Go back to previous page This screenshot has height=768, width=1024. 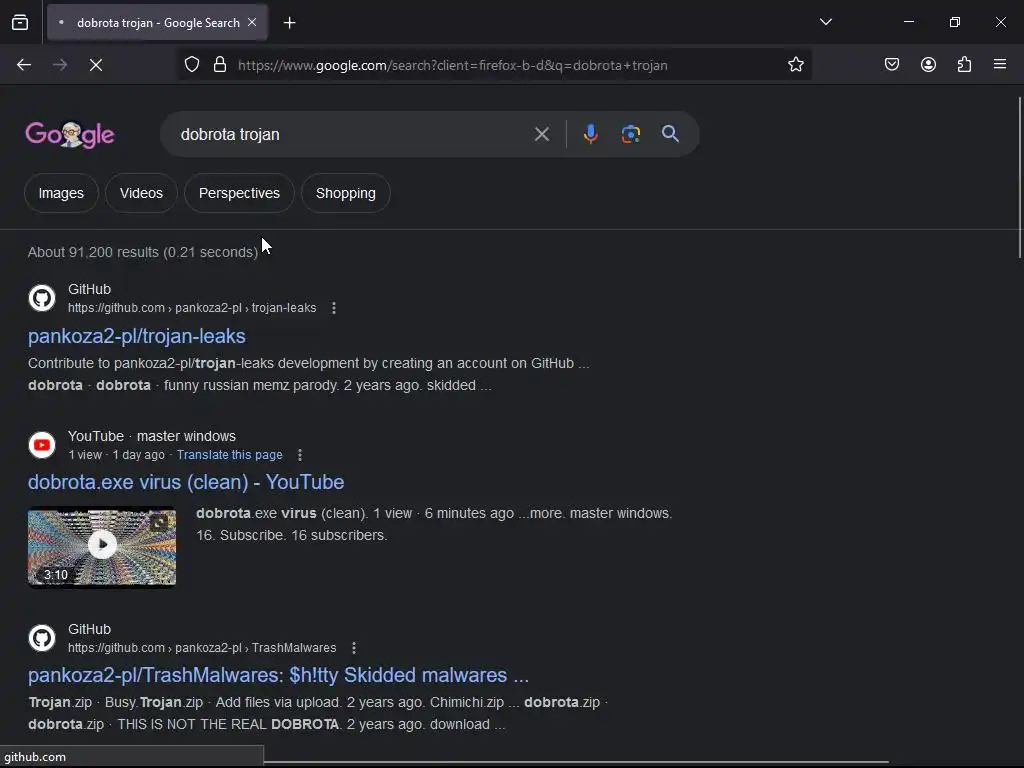(x=24, y=65)
